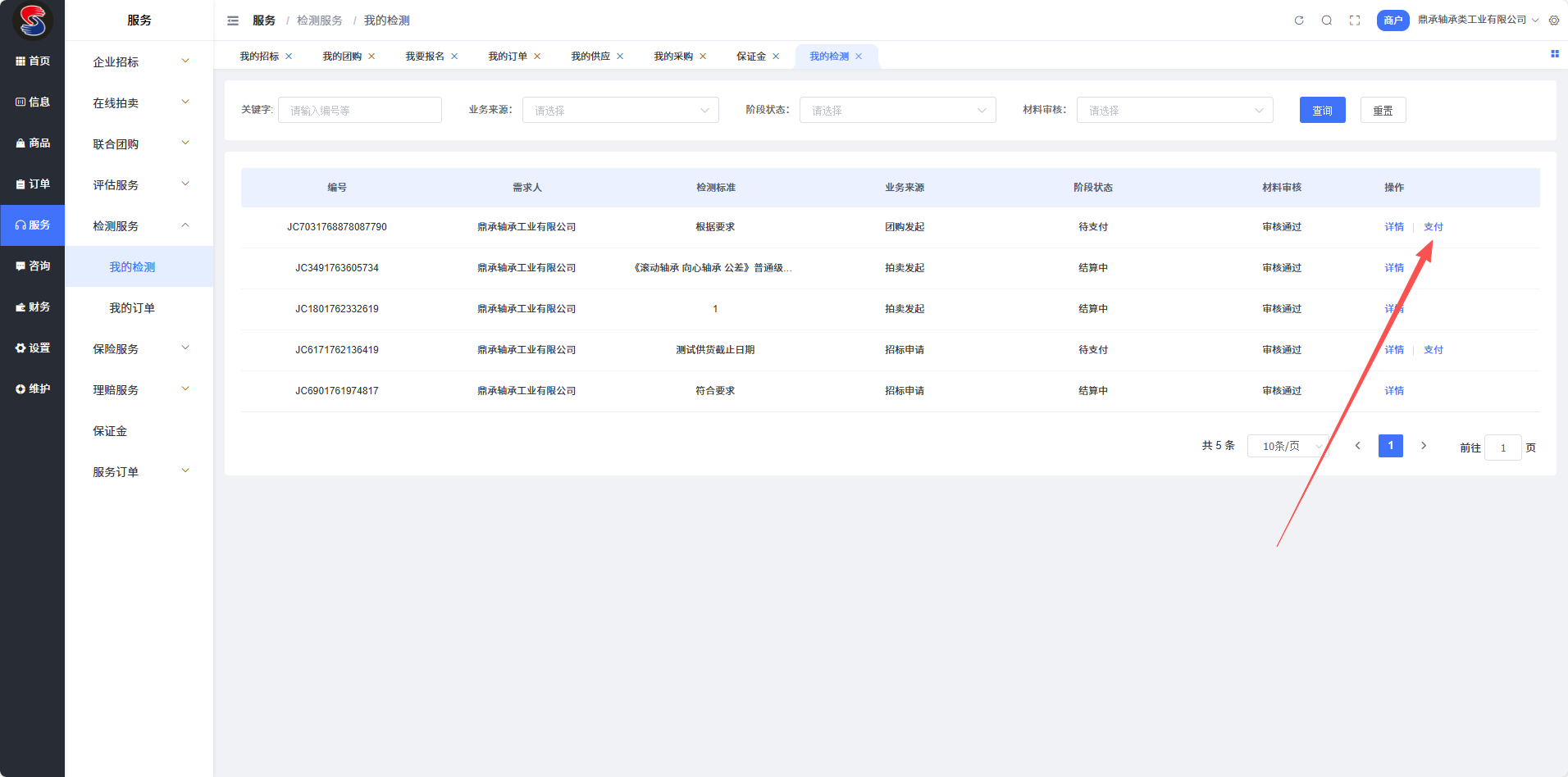Toggle fullscreen mode icon
1568x777 pixels.
pyautogui.click(x=1355, y=20)
